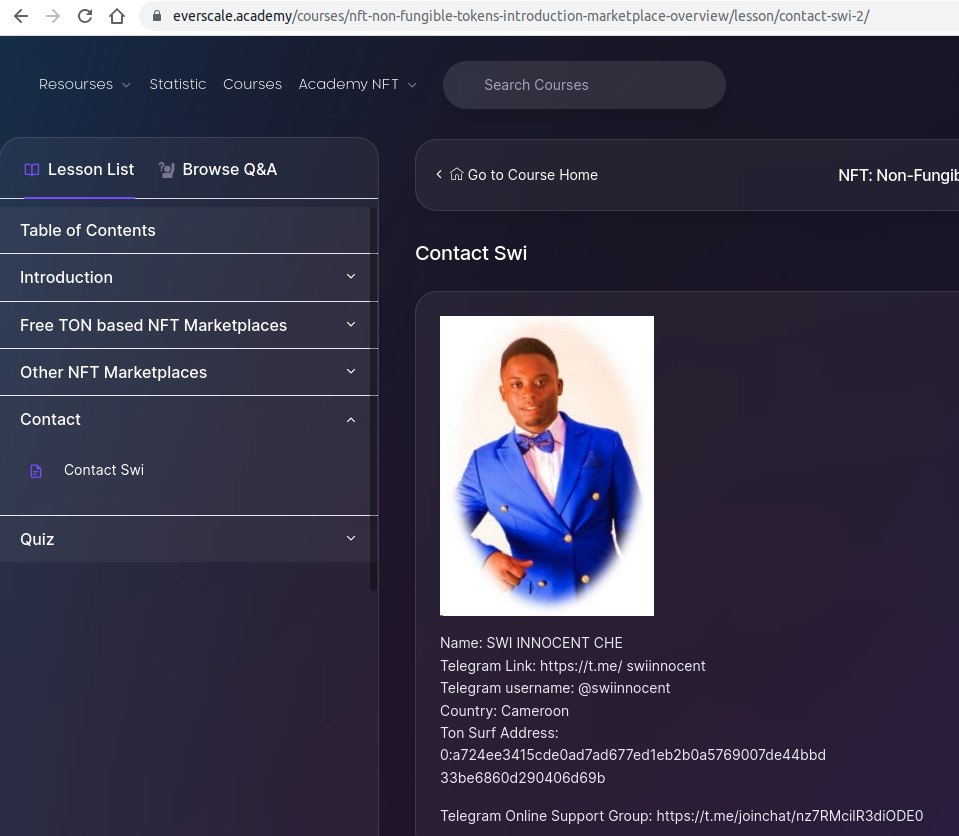
Task: Open the Resourses dropdown menu
Action: point(84,85)
